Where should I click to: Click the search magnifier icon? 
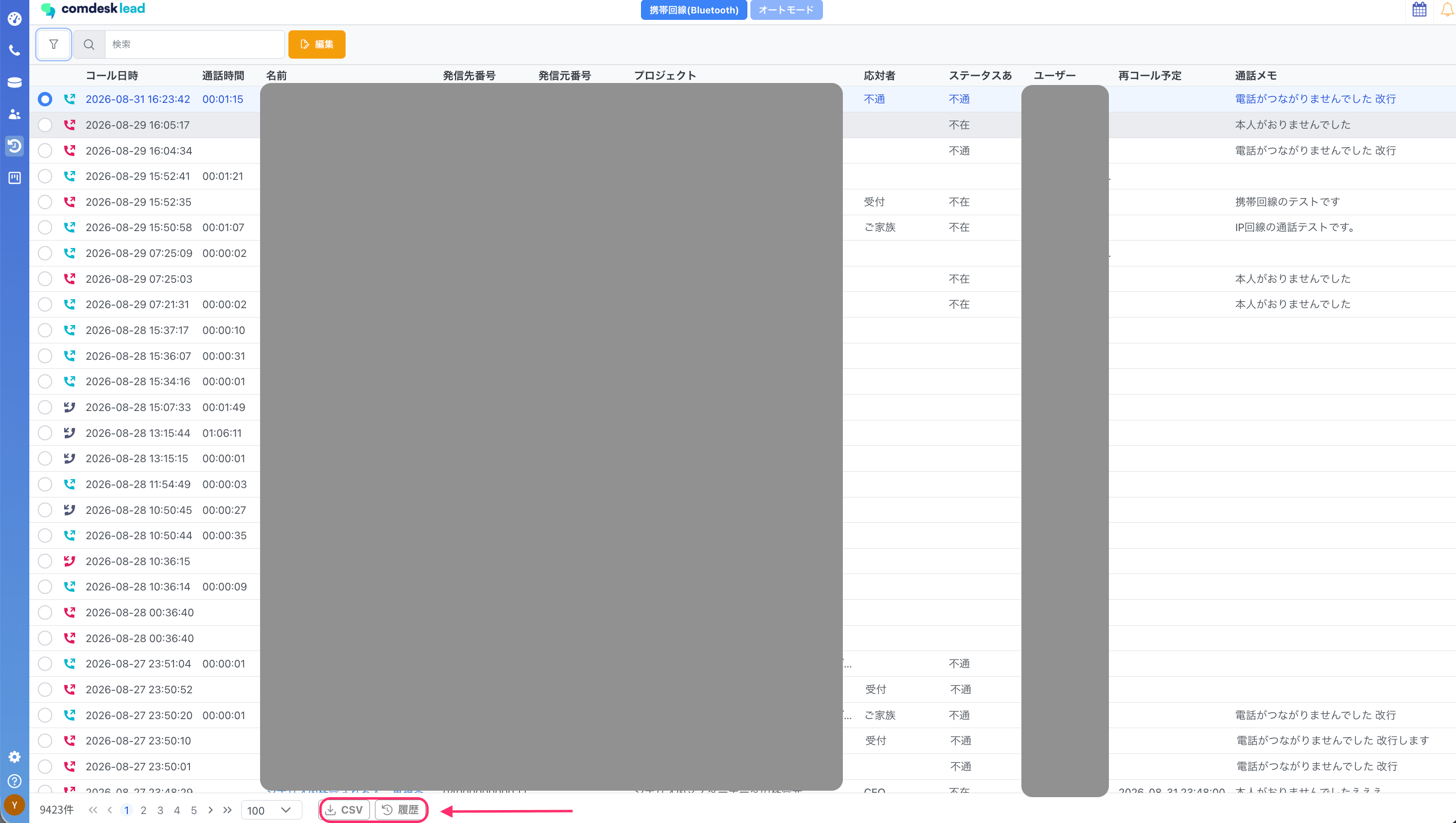pyautogui.click(x=90, y=44)
